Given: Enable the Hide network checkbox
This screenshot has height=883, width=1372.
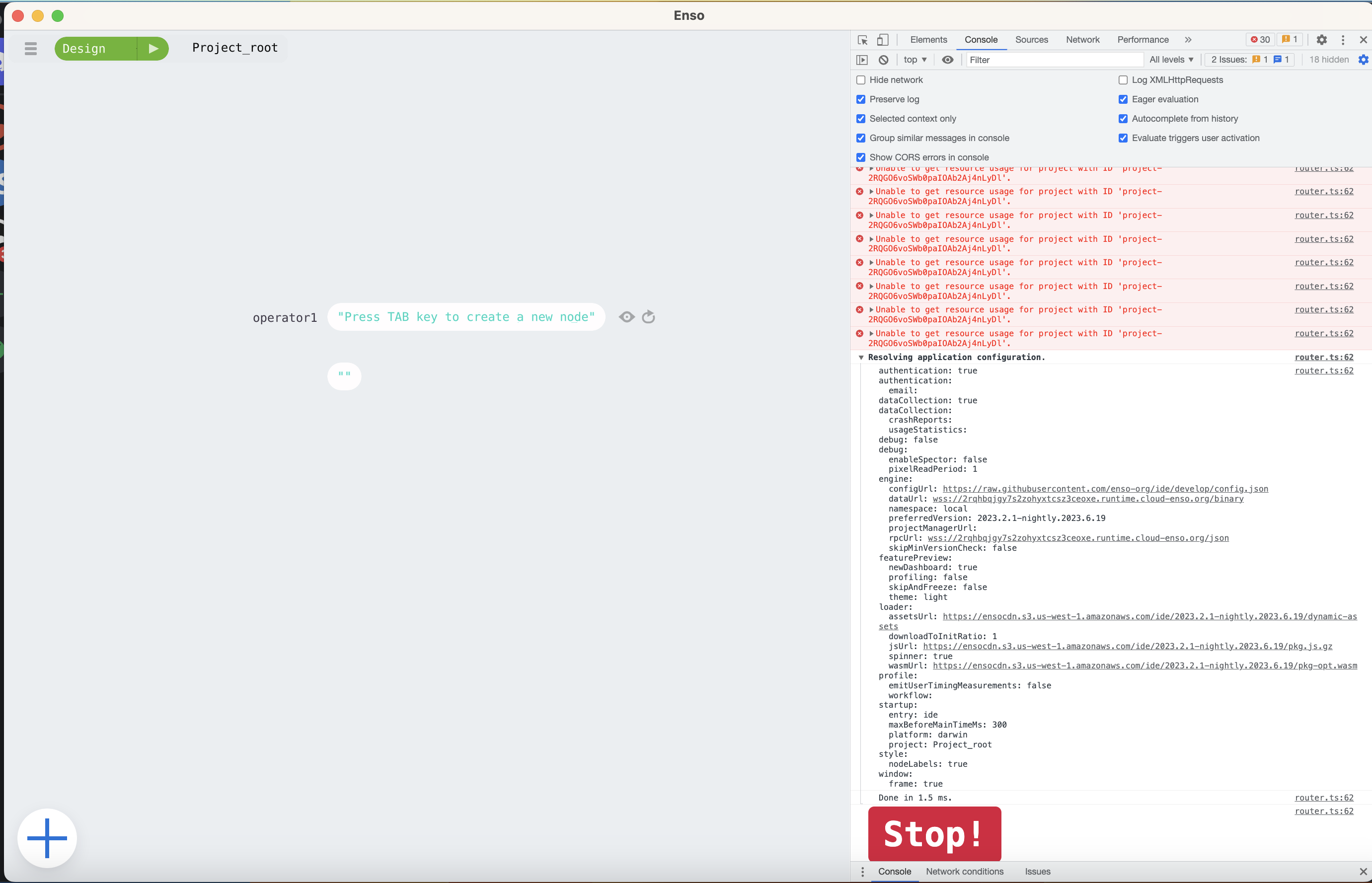Looking at the screenshot, I should [x=860, y=79].
